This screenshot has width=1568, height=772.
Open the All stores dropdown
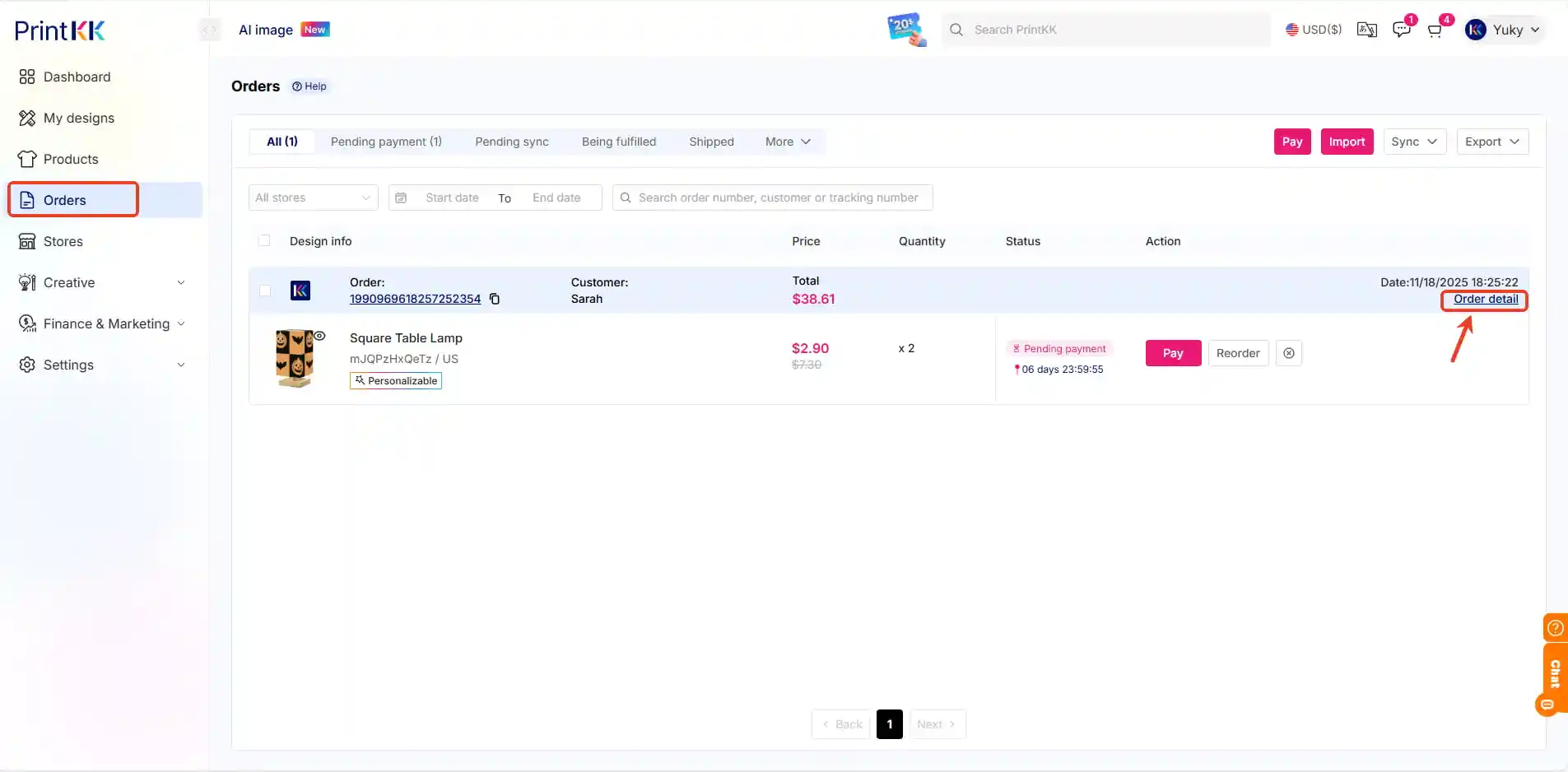coord(312,198)
